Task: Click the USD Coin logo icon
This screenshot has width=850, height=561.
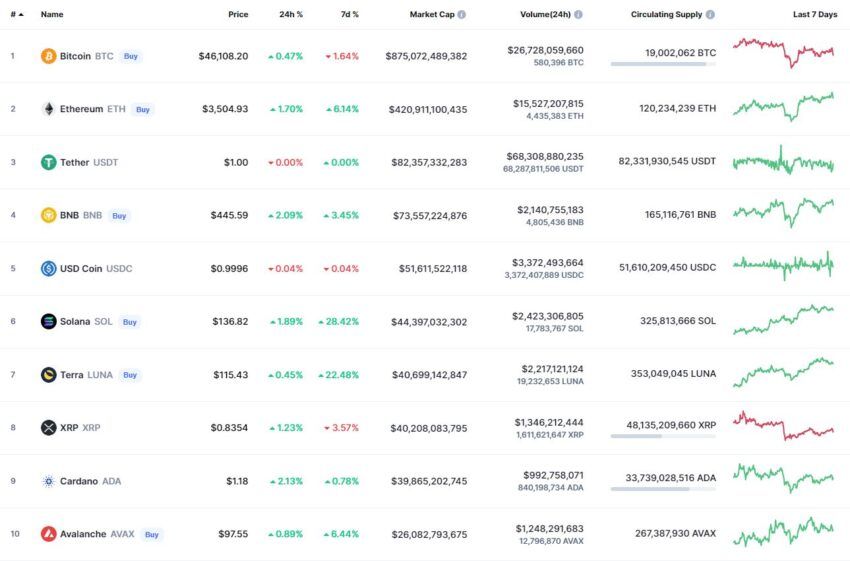Action: pyautogui.click(x=48, y=268)
